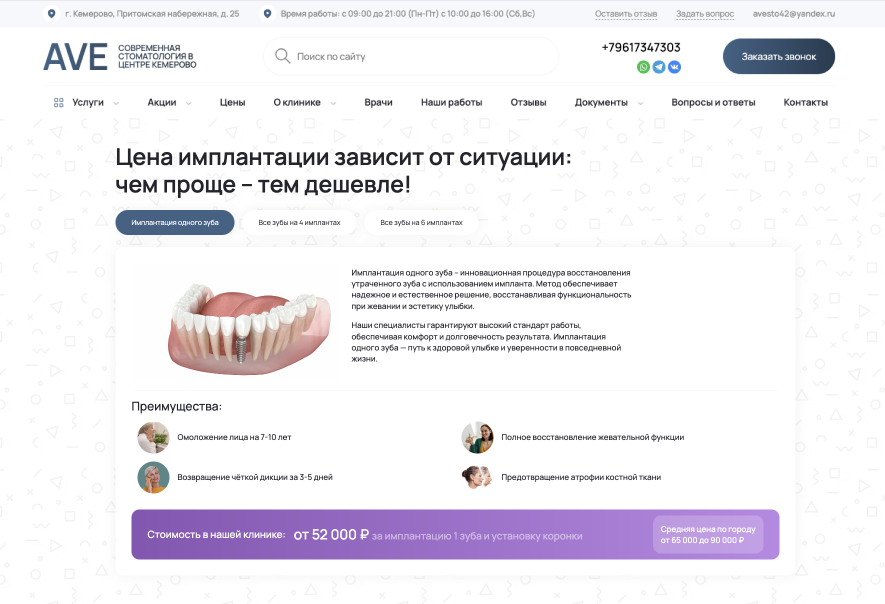Viewport: 885px width, 604px height.
Task: Click the search magnifier icon
Action: pyautogui.click(x=282, y=57)
